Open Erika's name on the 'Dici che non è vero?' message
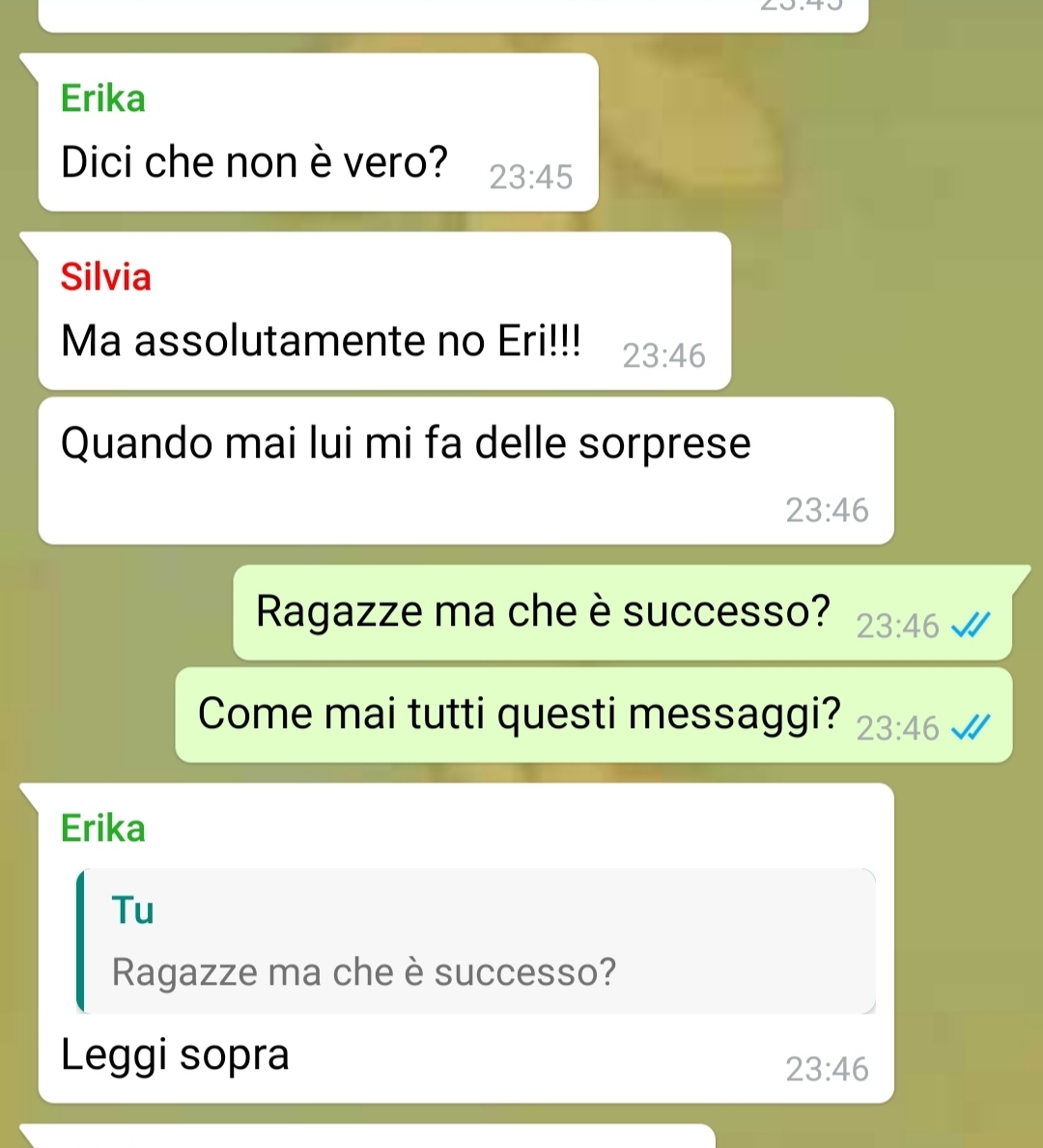The height and width of the screenshot is (1148, 1043). [102, 98]
